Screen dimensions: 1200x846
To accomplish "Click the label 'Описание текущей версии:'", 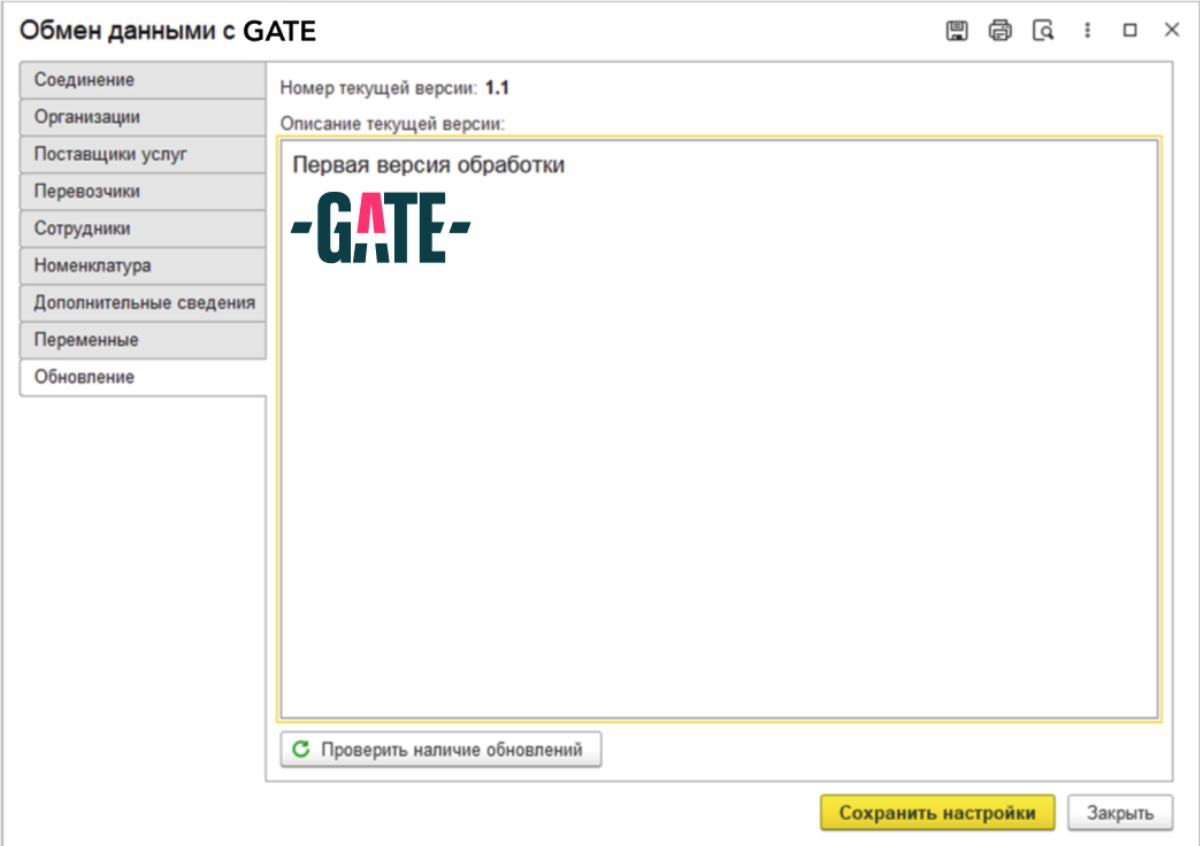I will pos(393,125).
